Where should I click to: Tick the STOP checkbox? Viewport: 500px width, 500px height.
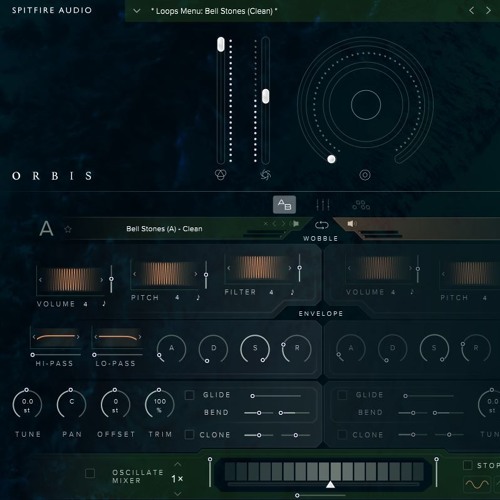click(468, 465)
